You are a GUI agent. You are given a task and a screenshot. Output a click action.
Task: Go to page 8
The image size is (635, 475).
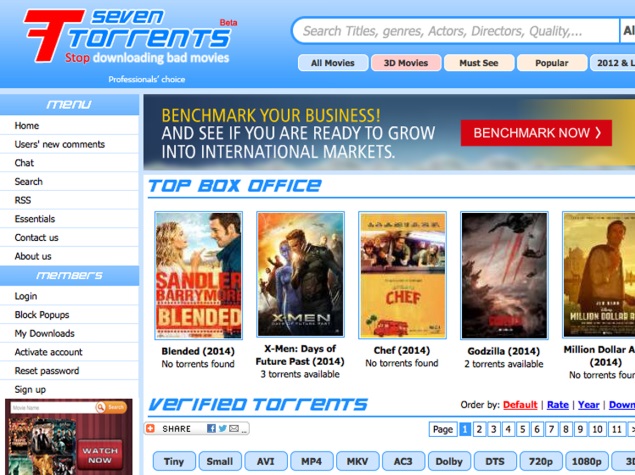pyautogui.click(x=566, y=429)
